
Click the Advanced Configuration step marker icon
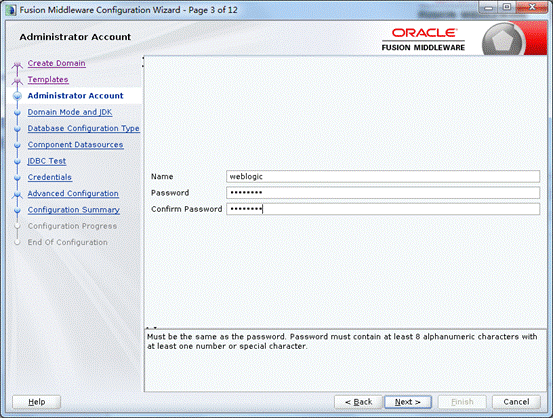click(x=17, y=194)
